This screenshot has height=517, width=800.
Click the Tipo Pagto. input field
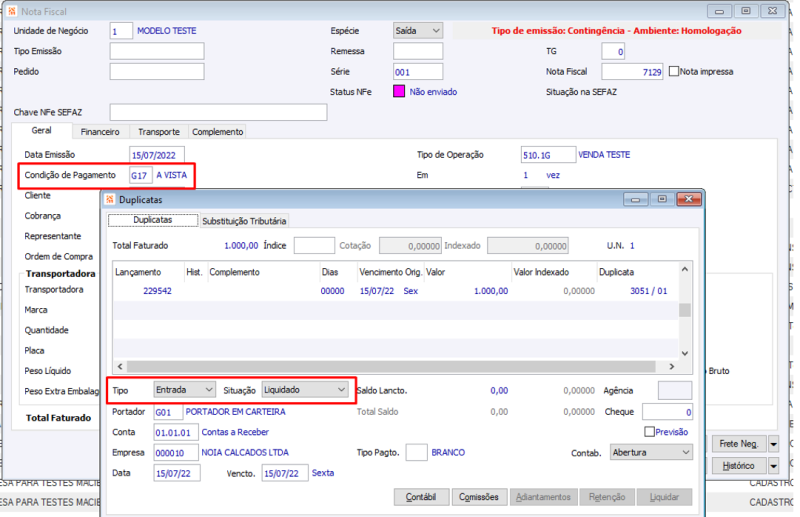(416, 452)
